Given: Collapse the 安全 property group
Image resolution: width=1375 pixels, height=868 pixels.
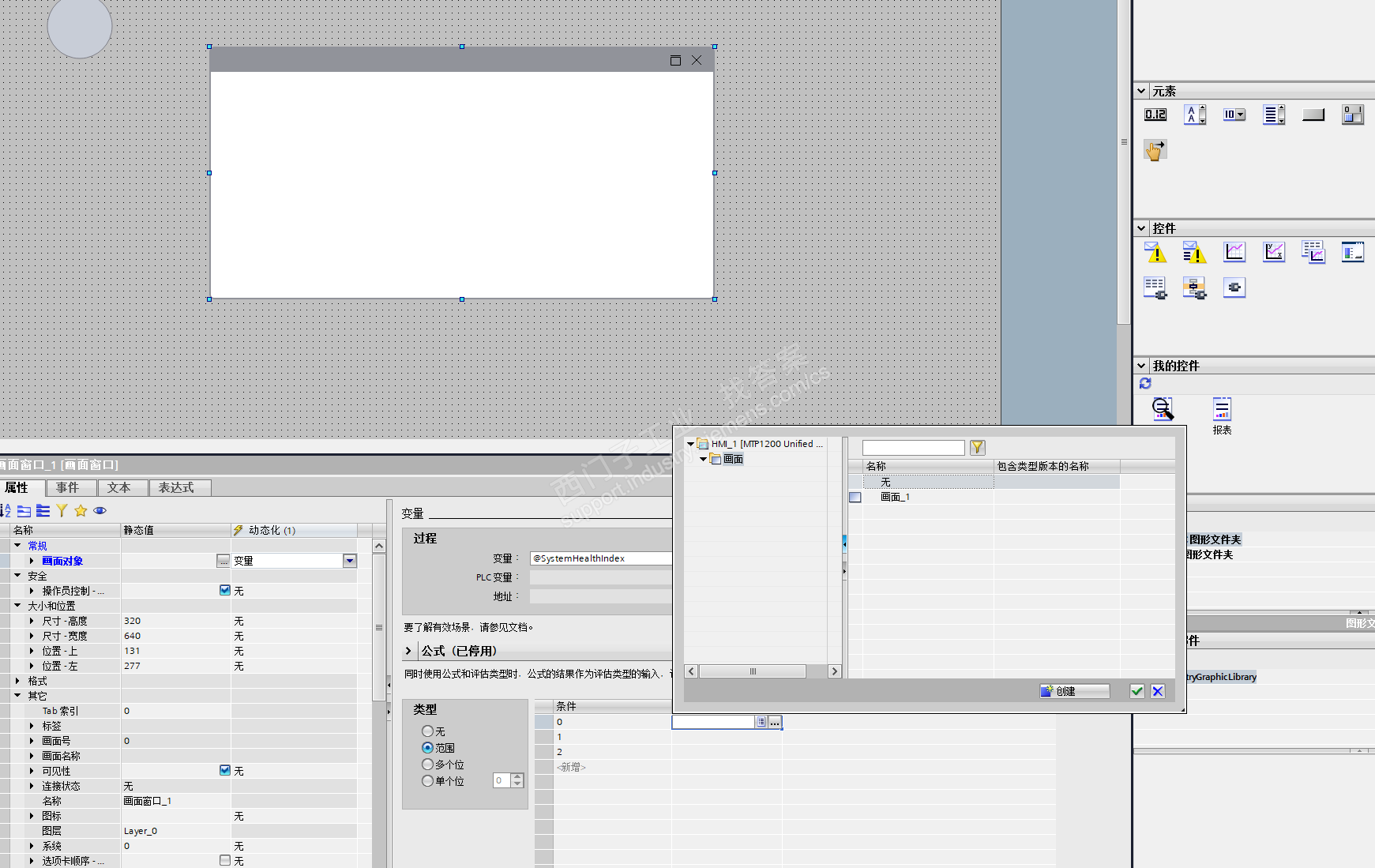Looking at the screenshot, I should tap(17, 575).
